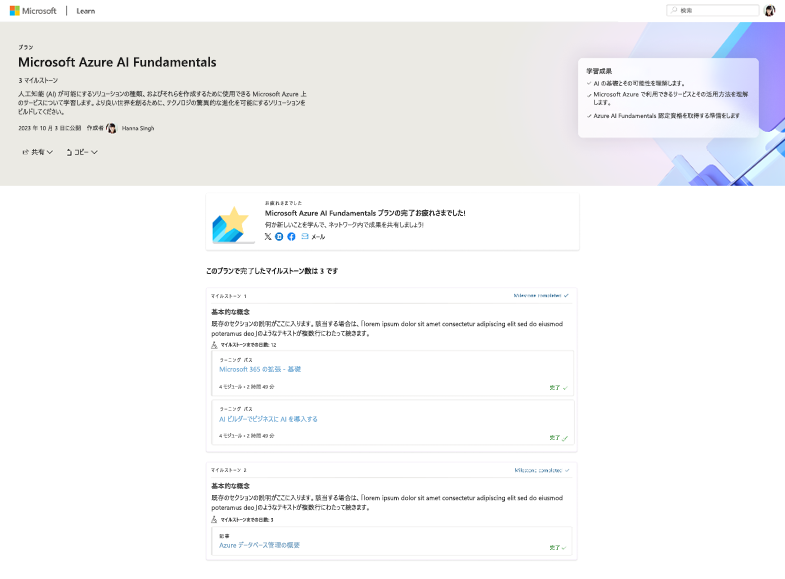Click 完了 checkmark for Microsoft 365 の拡張
The width and height of the screenshot is (785, 579).
[x=558, y=388]
